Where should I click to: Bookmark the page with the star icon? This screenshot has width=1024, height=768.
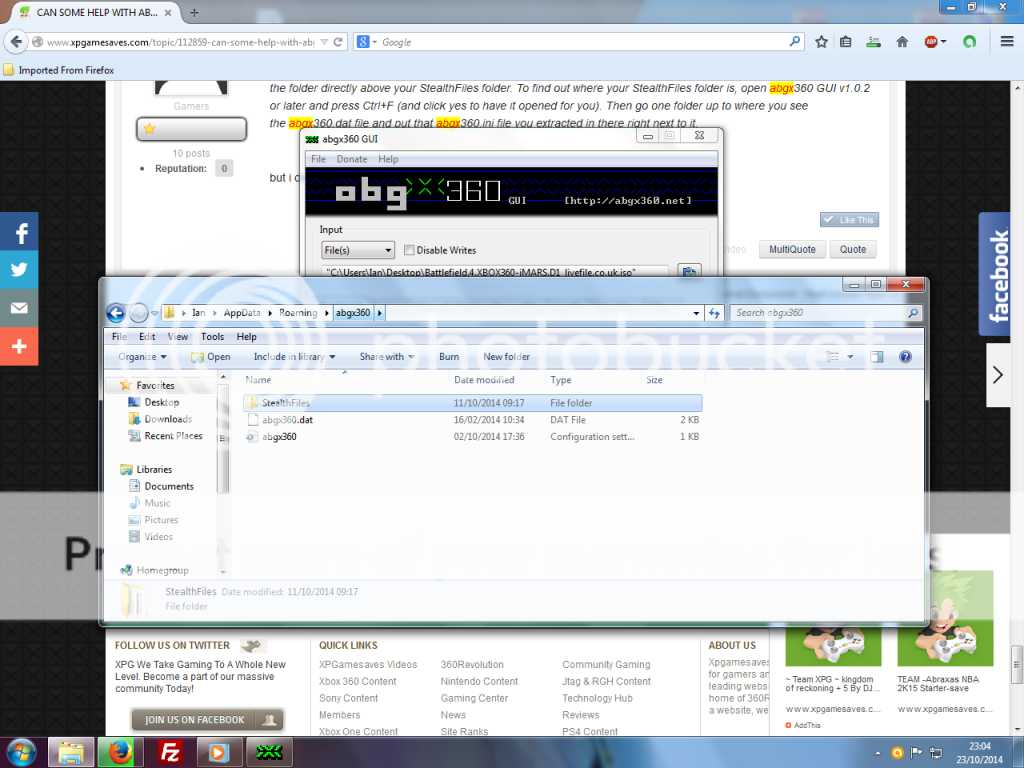click(x=821, y=42)
